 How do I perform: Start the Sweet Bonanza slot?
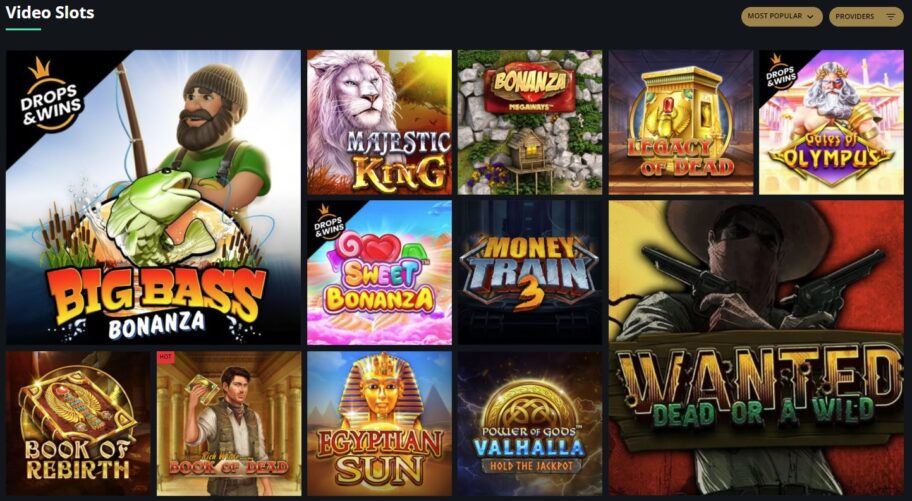click(379, 273)
